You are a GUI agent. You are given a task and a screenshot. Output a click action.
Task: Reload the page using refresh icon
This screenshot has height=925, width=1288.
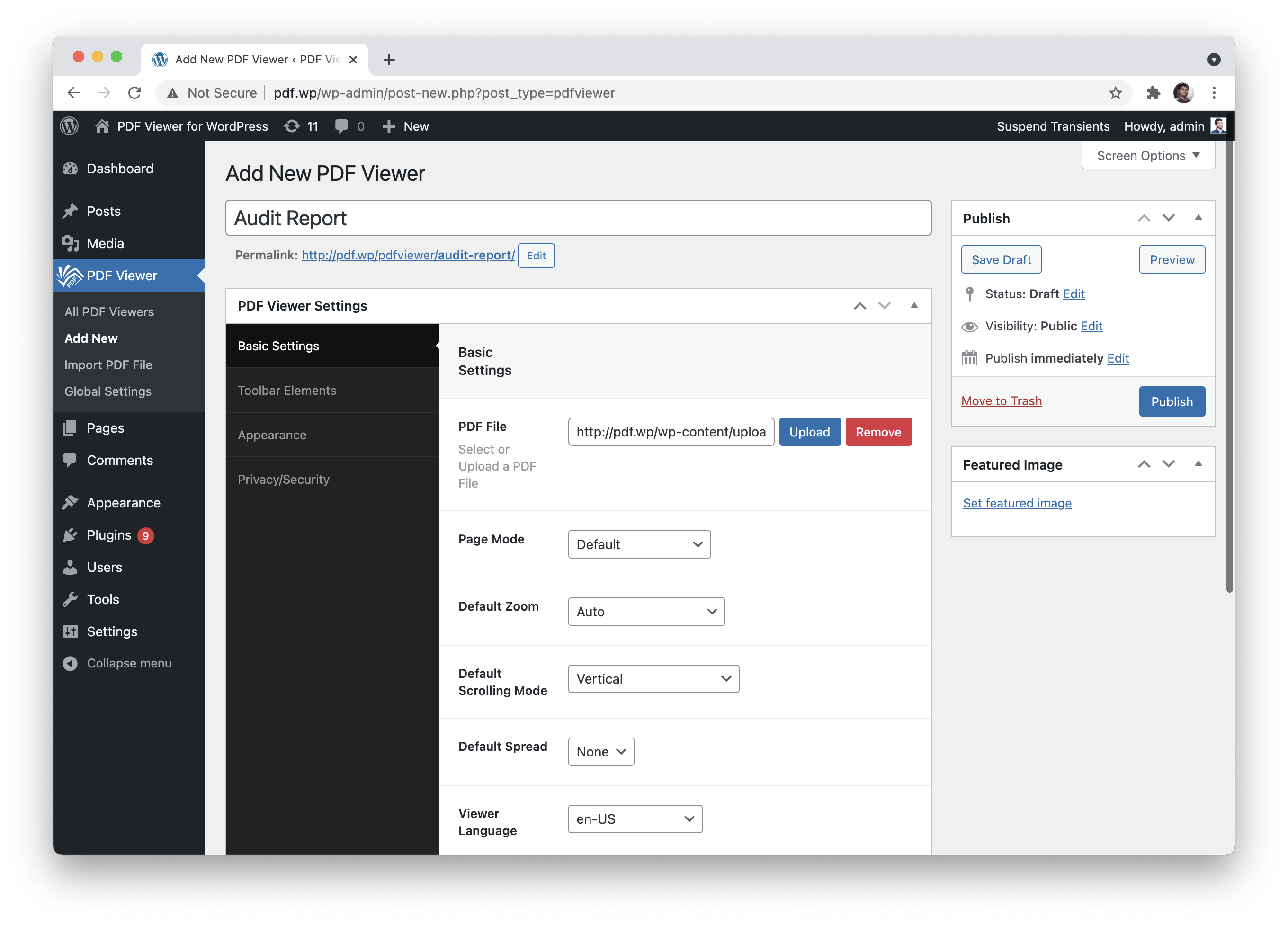click(x=134, y=93)
